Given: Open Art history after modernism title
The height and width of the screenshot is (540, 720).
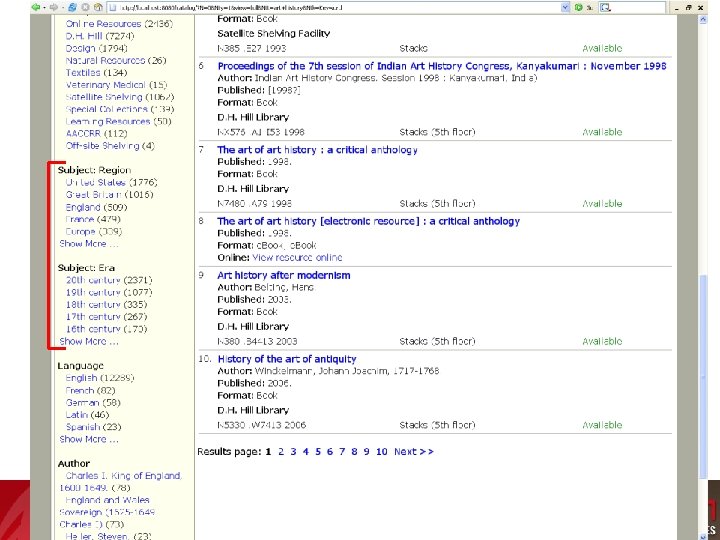Looking at the screenshot, I should (284, 276).
